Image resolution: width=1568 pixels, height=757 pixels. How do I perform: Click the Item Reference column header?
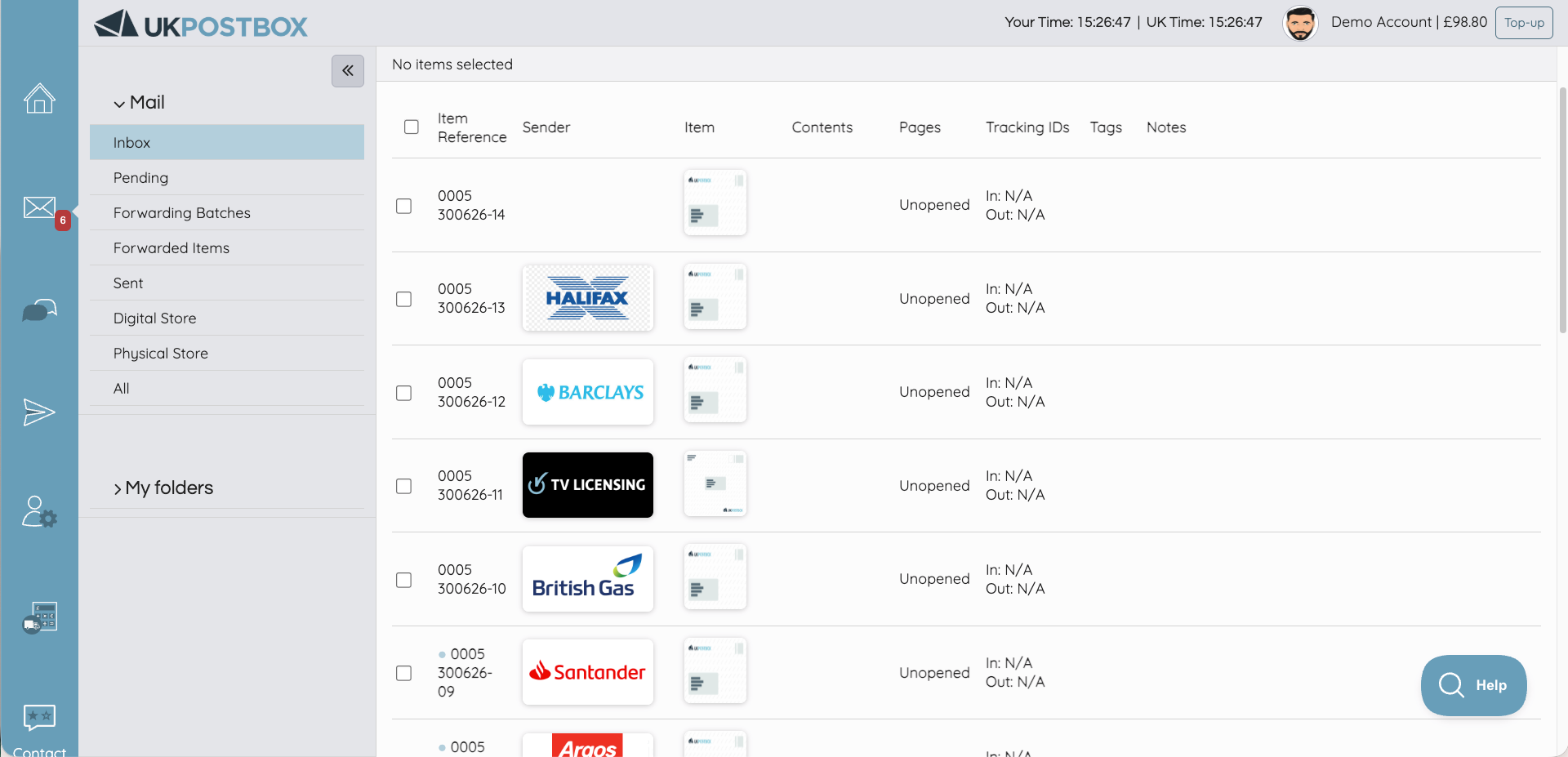pos(472,128)
